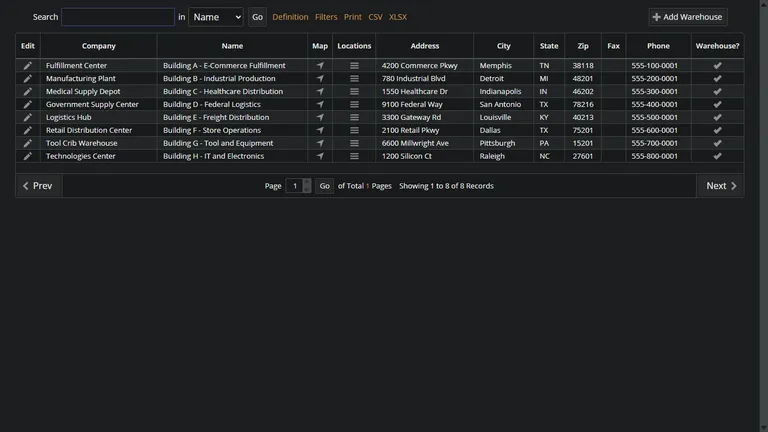Image resolution: width=768 pixels, height=432 pixels.
Task: View locations list for Building G row
Action: (x=354, y=144)
